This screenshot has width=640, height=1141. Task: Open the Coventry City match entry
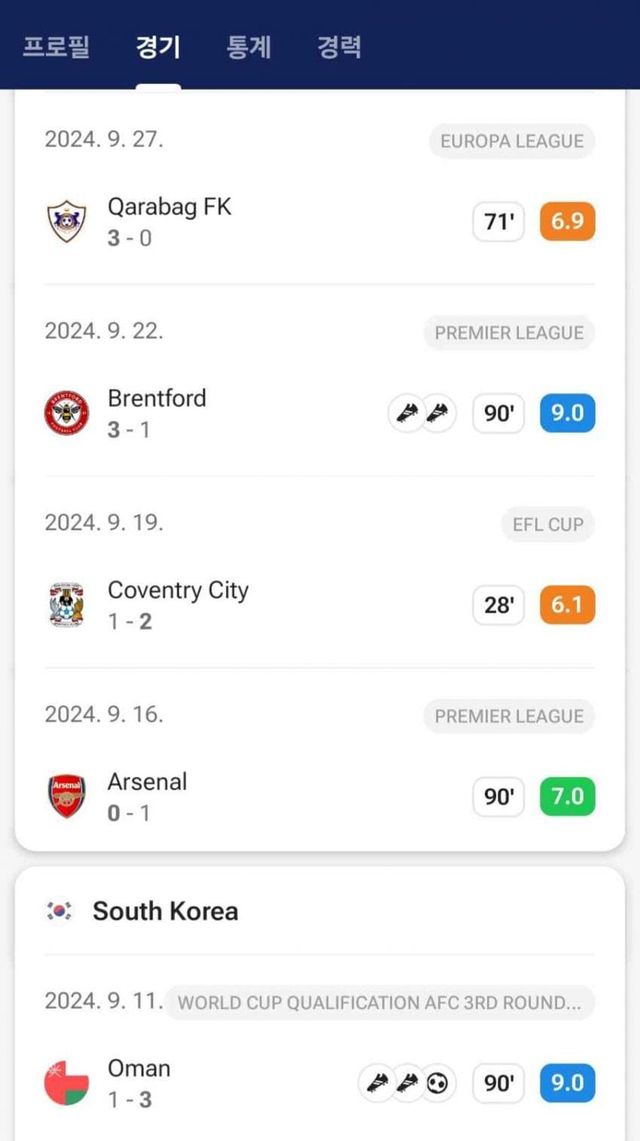[x=250, y=605]
